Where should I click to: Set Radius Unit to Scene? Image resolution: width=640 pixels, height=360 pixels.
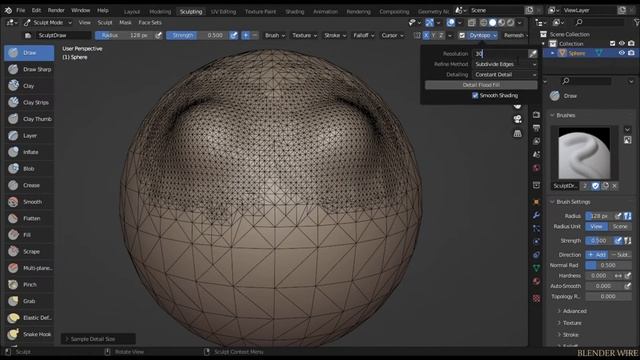(620, 227)
